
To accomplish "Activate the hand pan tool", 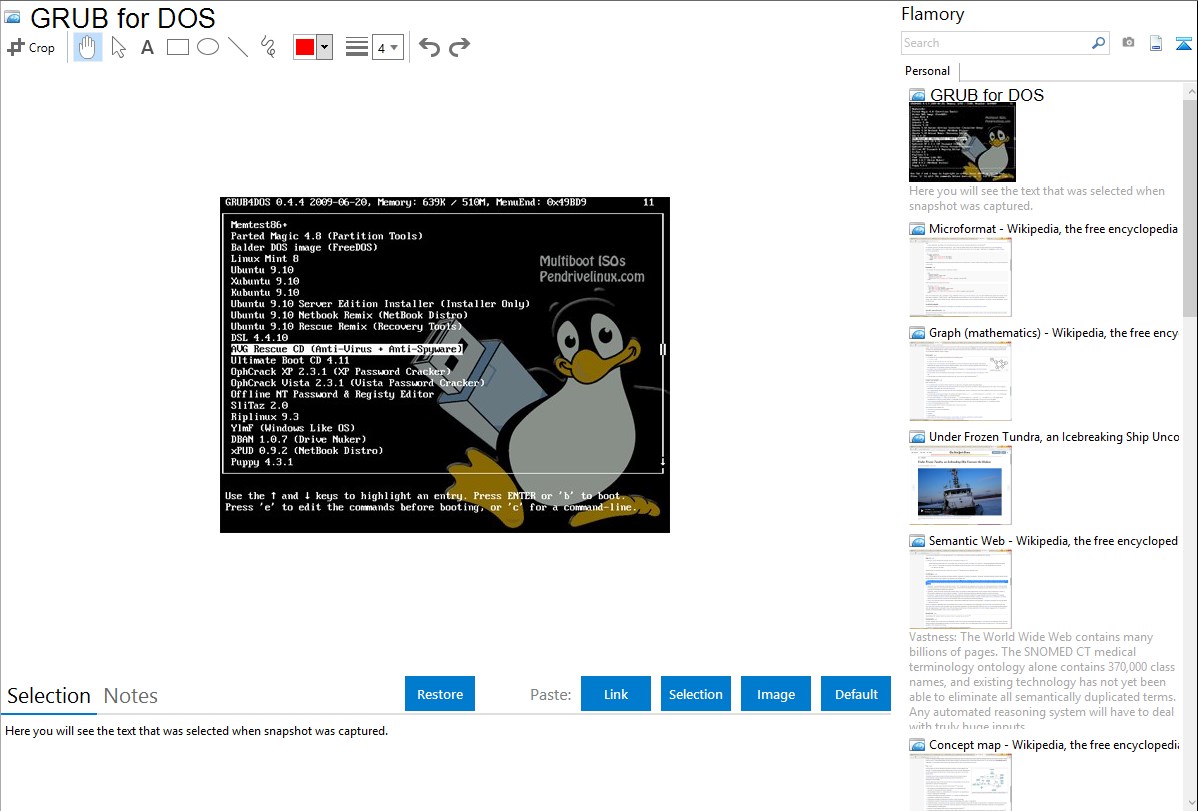I will (88, 47).
